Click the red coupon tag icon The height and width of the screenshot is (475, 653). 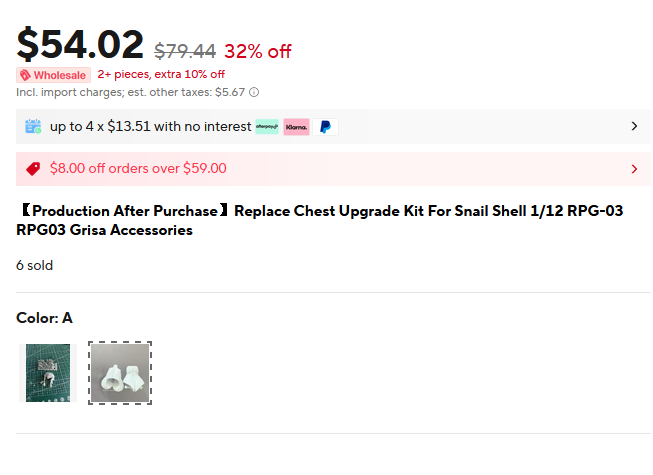tap(33, 169)
